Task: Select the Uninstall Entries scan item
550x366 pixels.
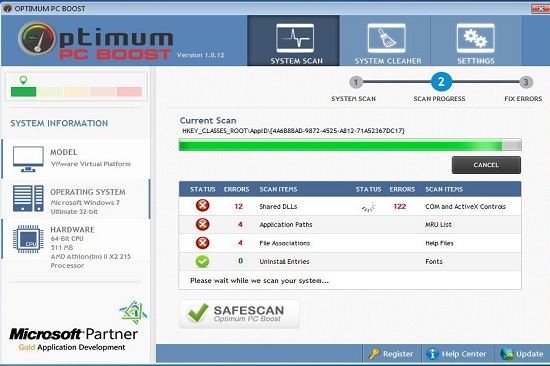Action: pyautogui.click(x=284, y=261)
